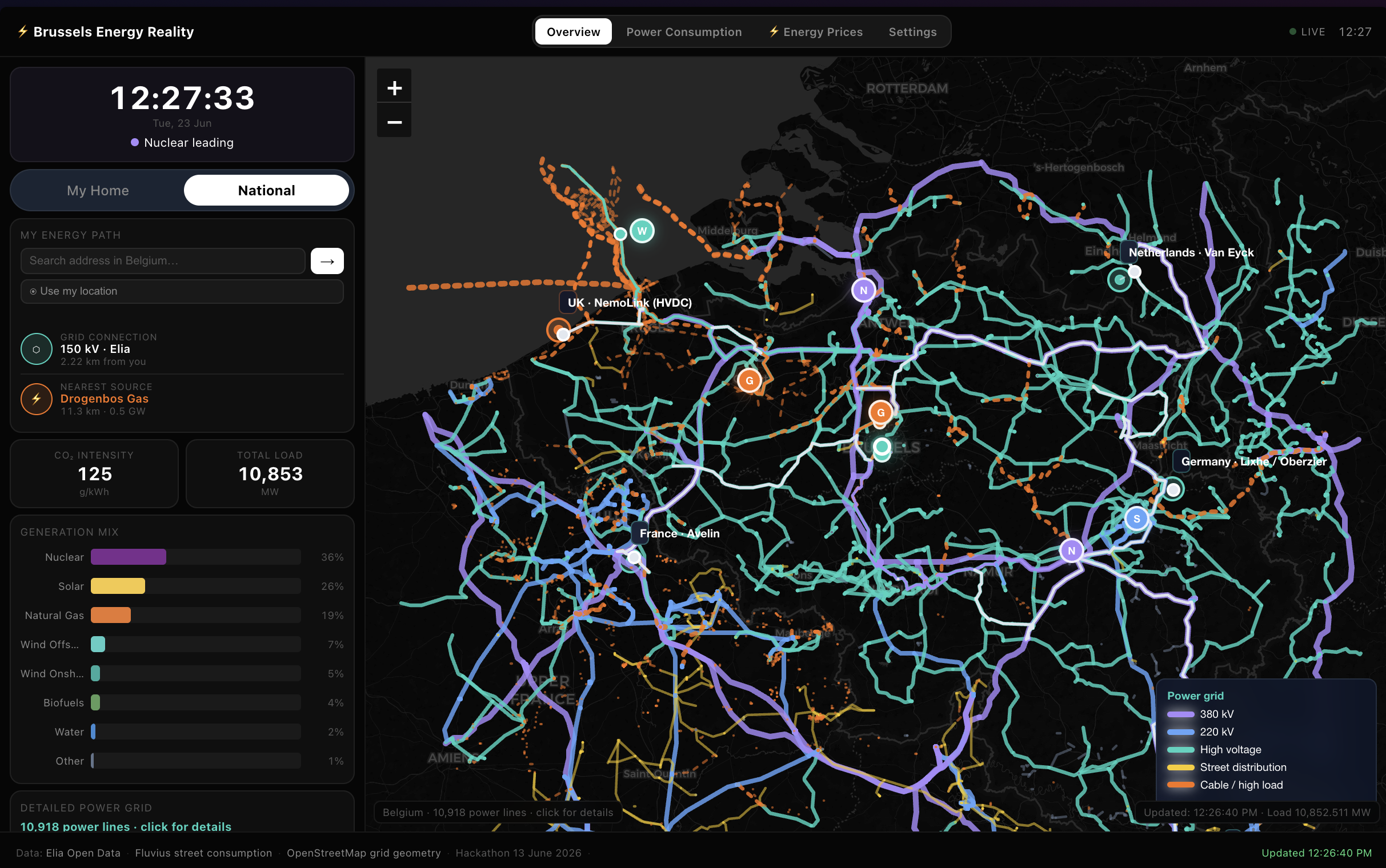
Task: Click the CO₂ intensity 125 card
Action: click(94, 473)
